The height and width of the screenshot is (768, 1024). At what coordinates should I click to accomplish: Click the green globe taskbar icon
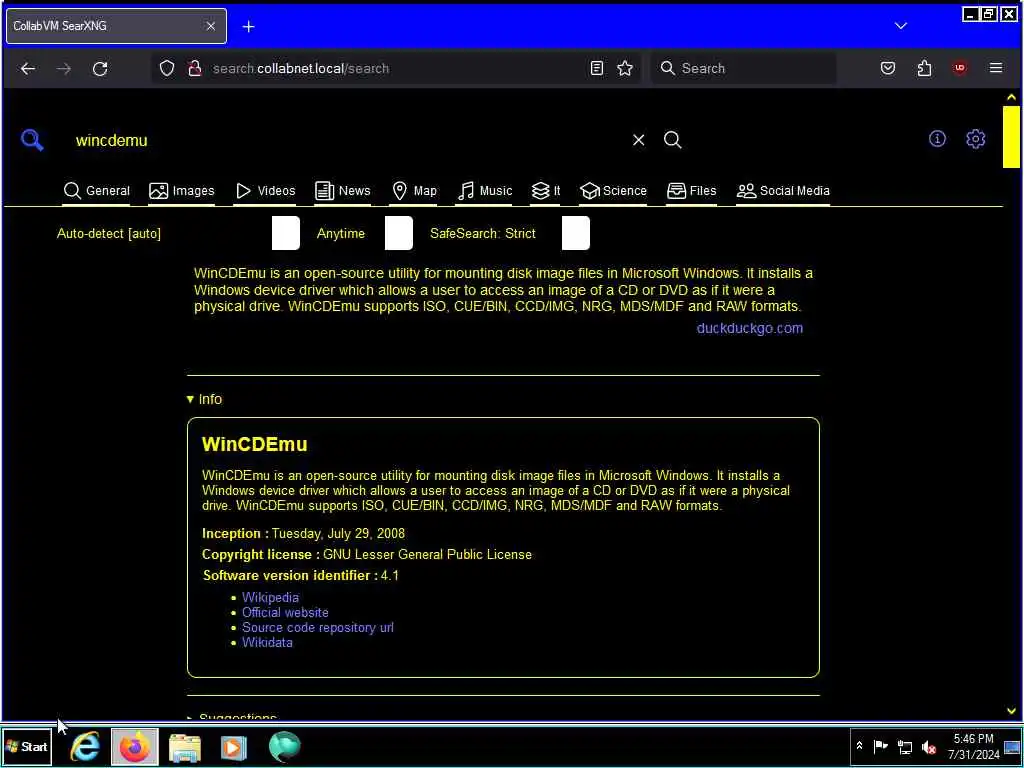click(284, 746)
